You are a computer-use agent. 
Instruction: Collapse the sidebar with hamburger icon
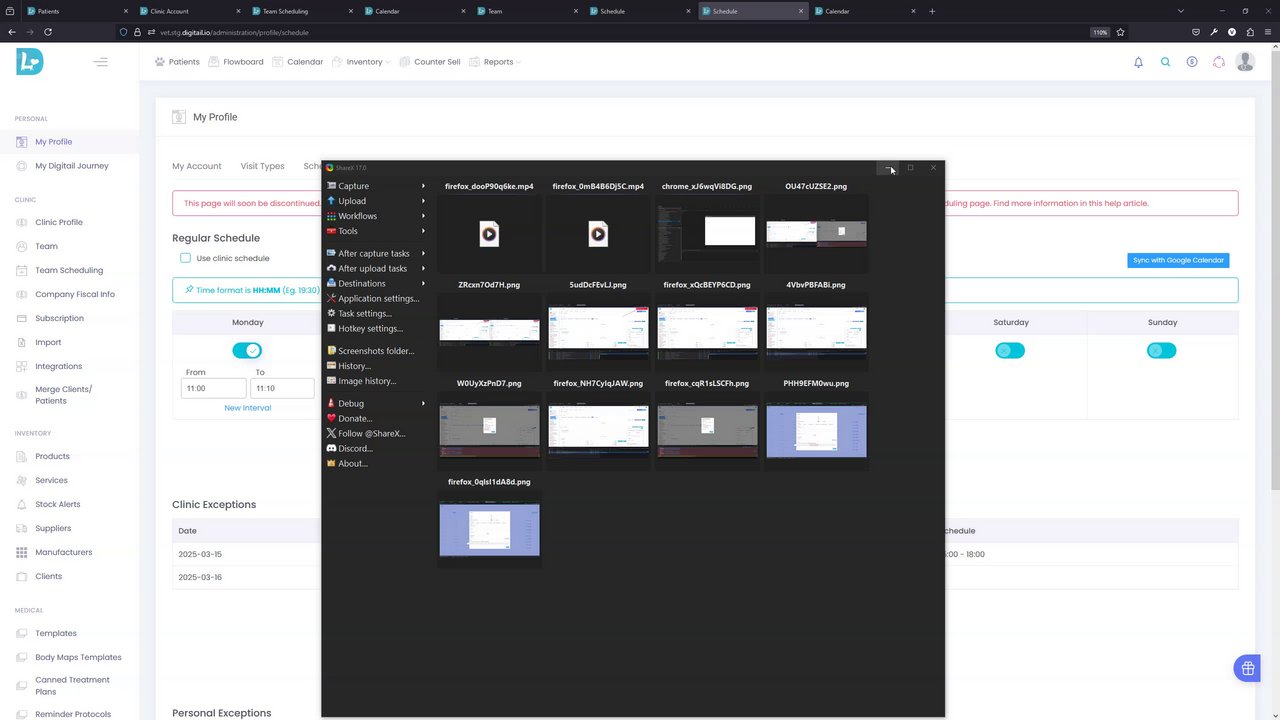100,62
